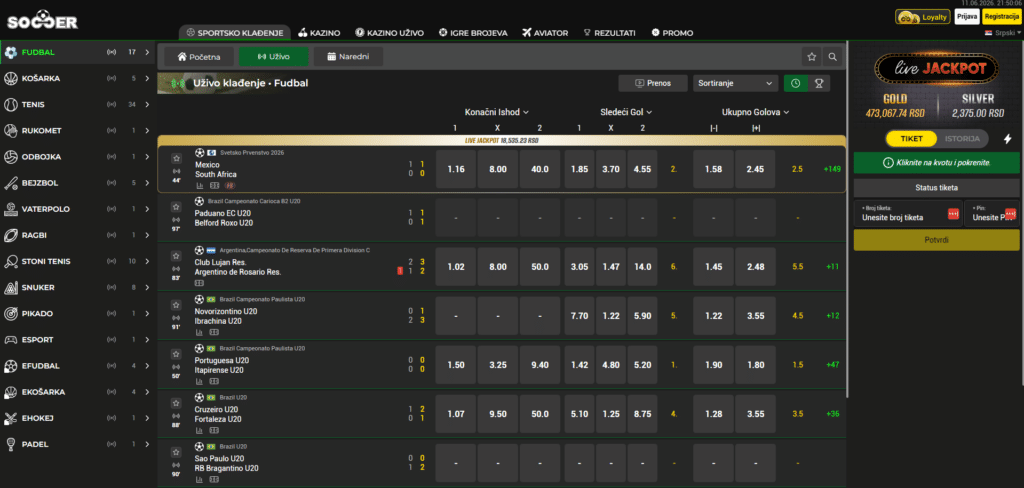
Task: Open pitch tracker icon for Club Lujan match
Action: [x=200, y=283]
